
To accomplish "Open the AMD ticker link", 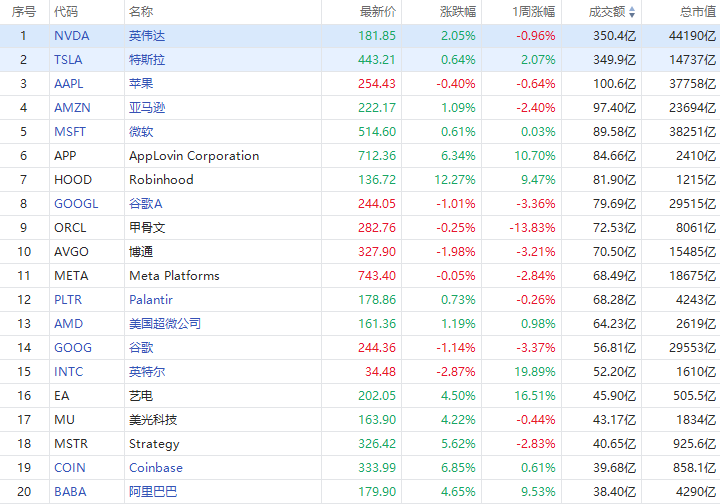I will [68, 324].
